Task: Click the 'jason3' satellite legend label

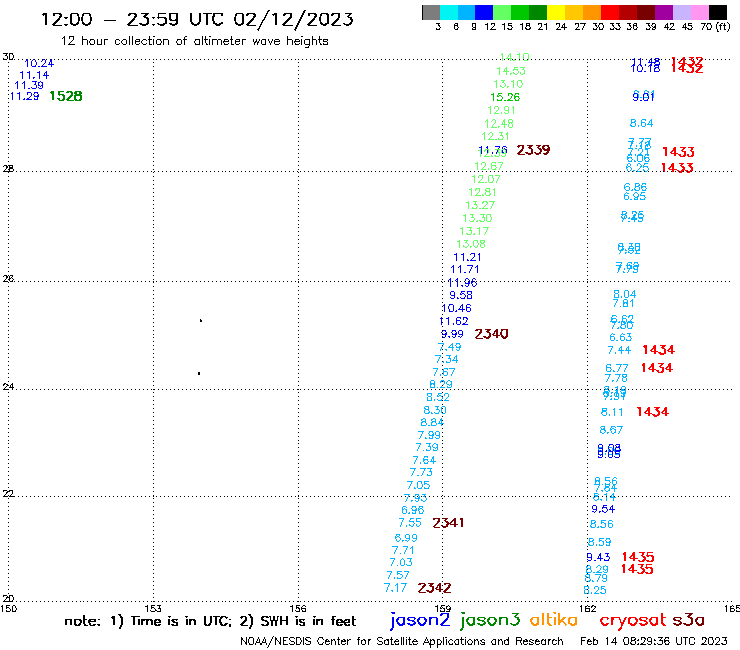Action: 490,620
